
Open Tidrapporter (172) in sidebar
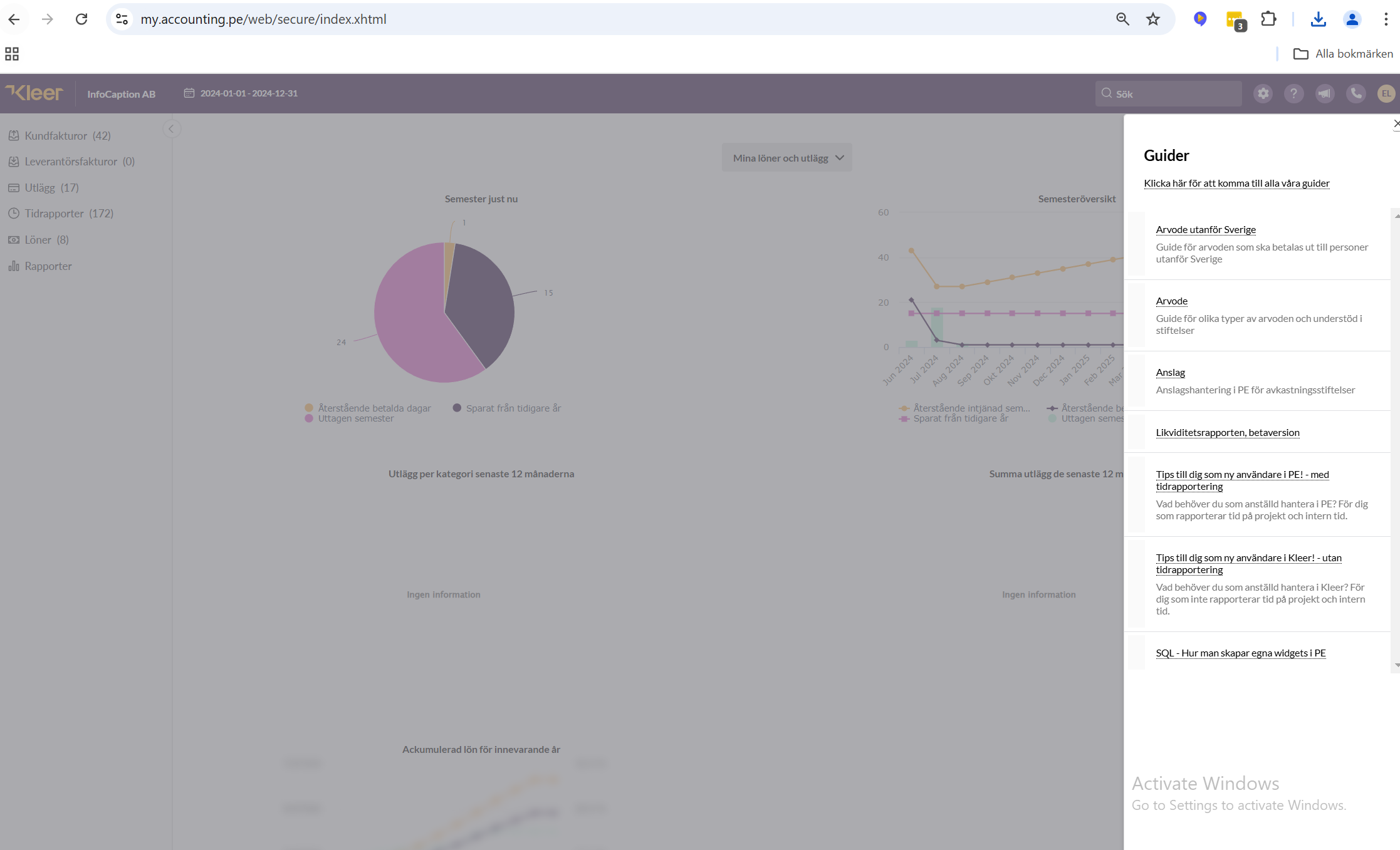tap(69, 214)
